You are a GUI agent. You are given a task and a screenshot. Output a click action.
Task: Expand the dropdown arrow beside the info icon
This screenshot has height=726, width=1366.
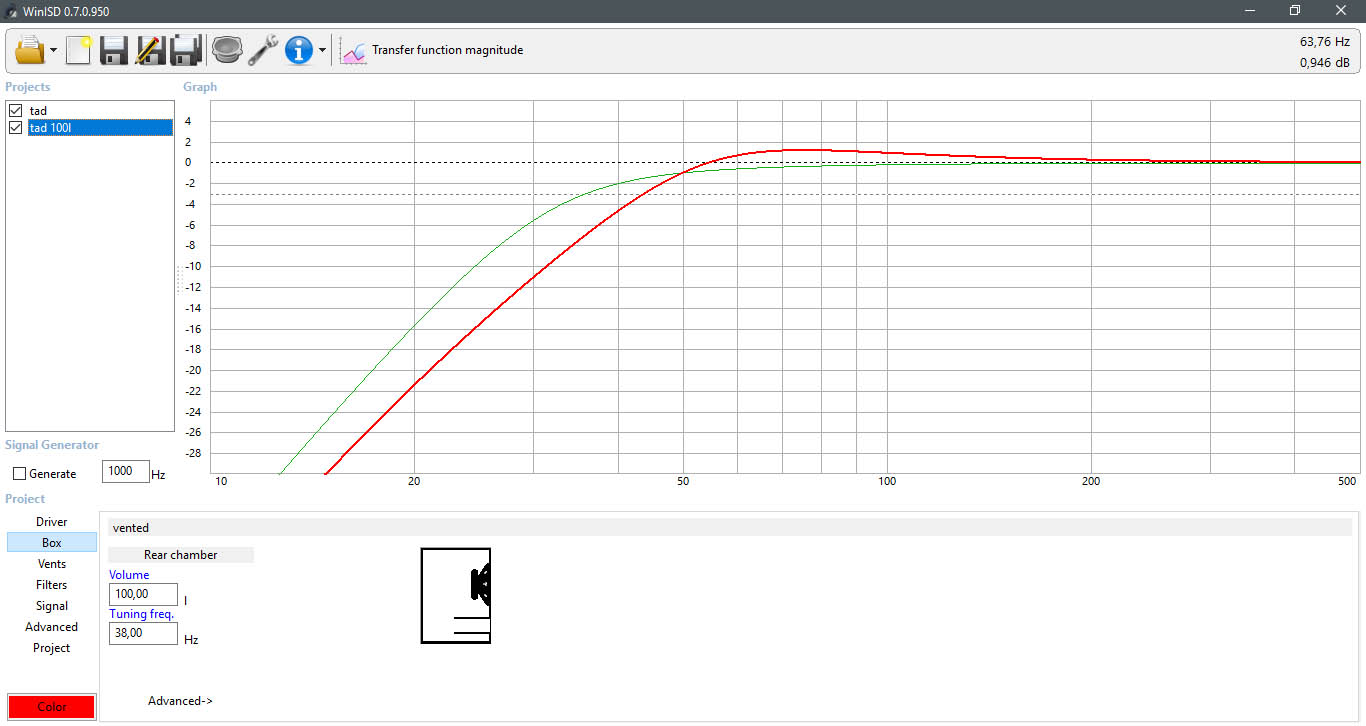(x=322, y=50)
